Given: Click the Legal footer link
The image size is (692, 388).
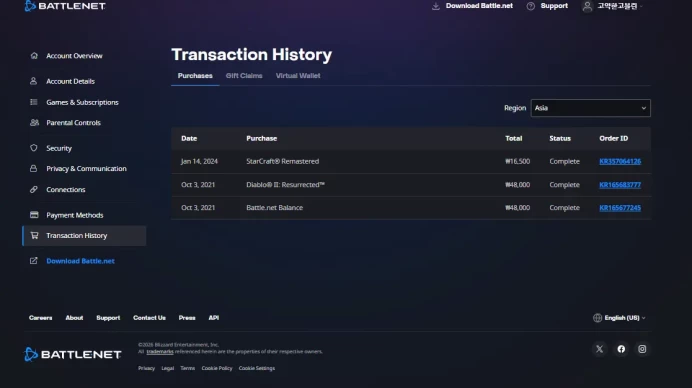Looking at the screenshot, I should [x=168, y=368].
